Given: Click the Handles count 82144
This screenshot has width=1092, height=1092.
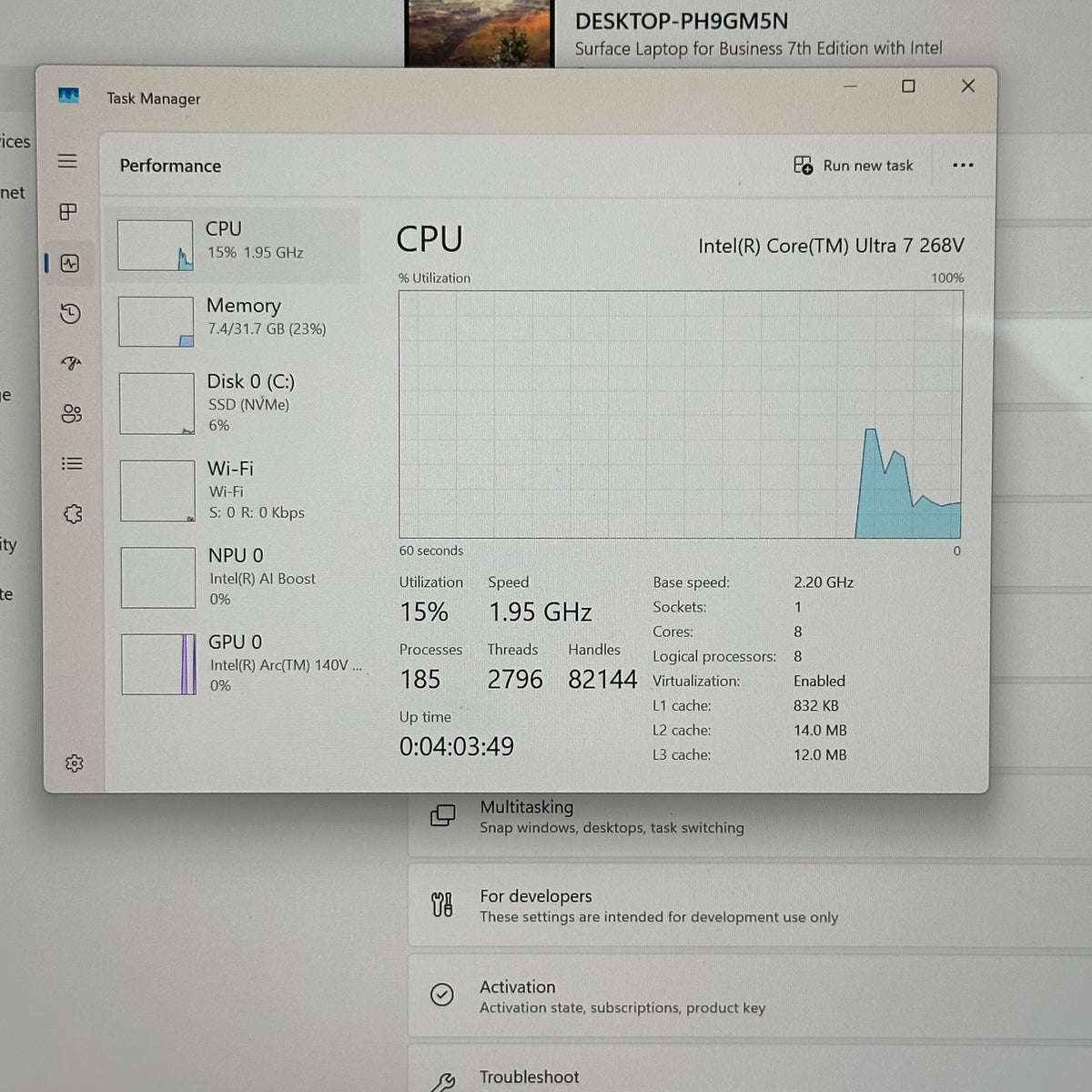Looking at the screenshot, I should (602, 680).
